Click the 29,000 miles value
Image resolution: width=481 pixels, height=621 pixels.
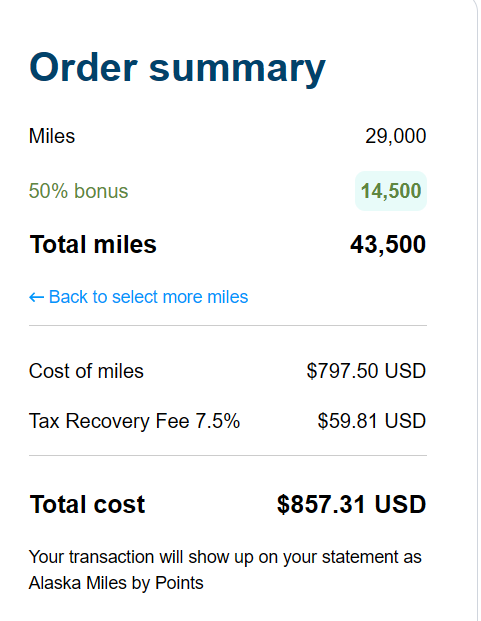[395, 136]
